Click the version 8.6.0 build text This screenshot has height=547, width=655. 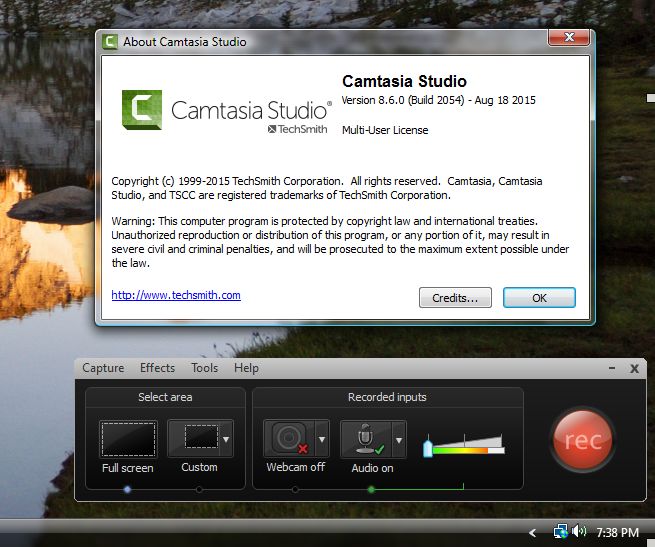(x=438, y=100)
